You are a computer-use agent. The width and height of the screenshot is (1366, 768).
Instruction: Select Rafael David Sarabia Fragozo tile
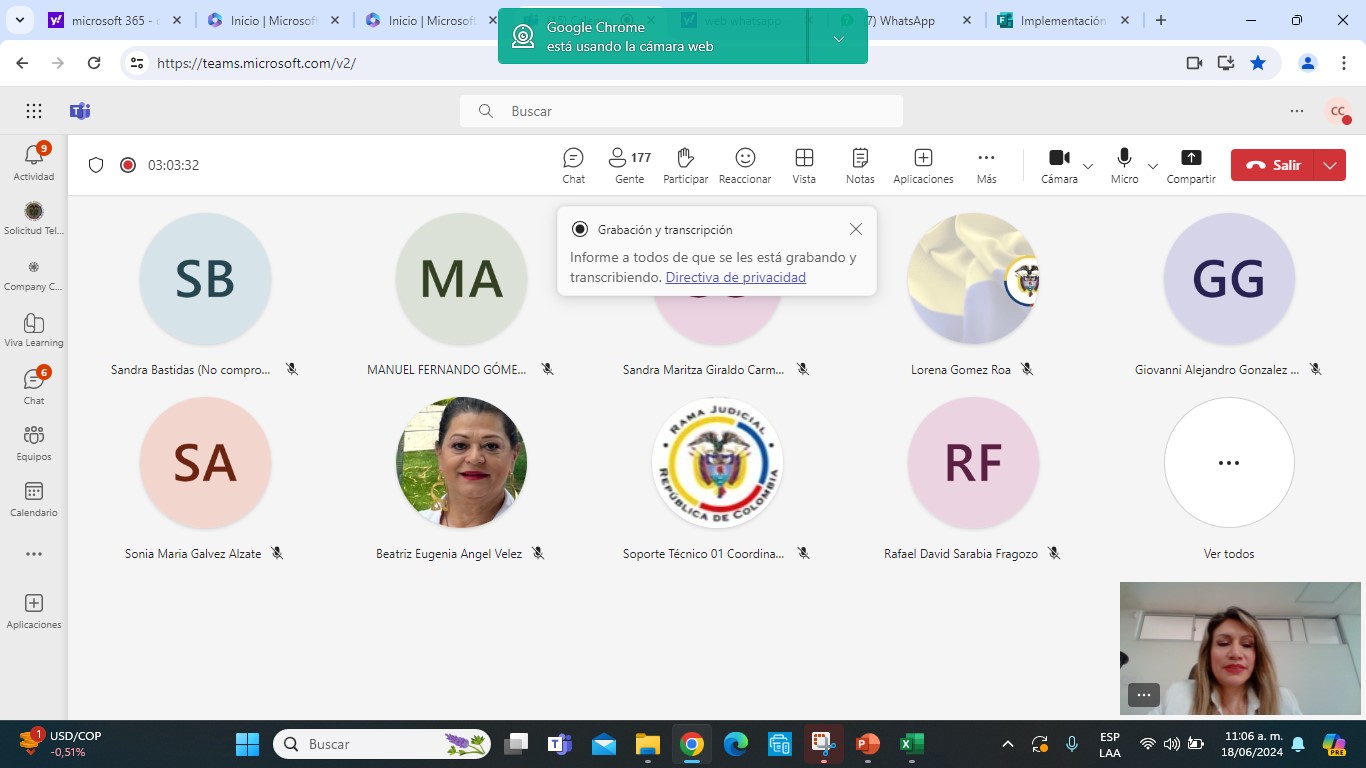(x=973, y=479)
